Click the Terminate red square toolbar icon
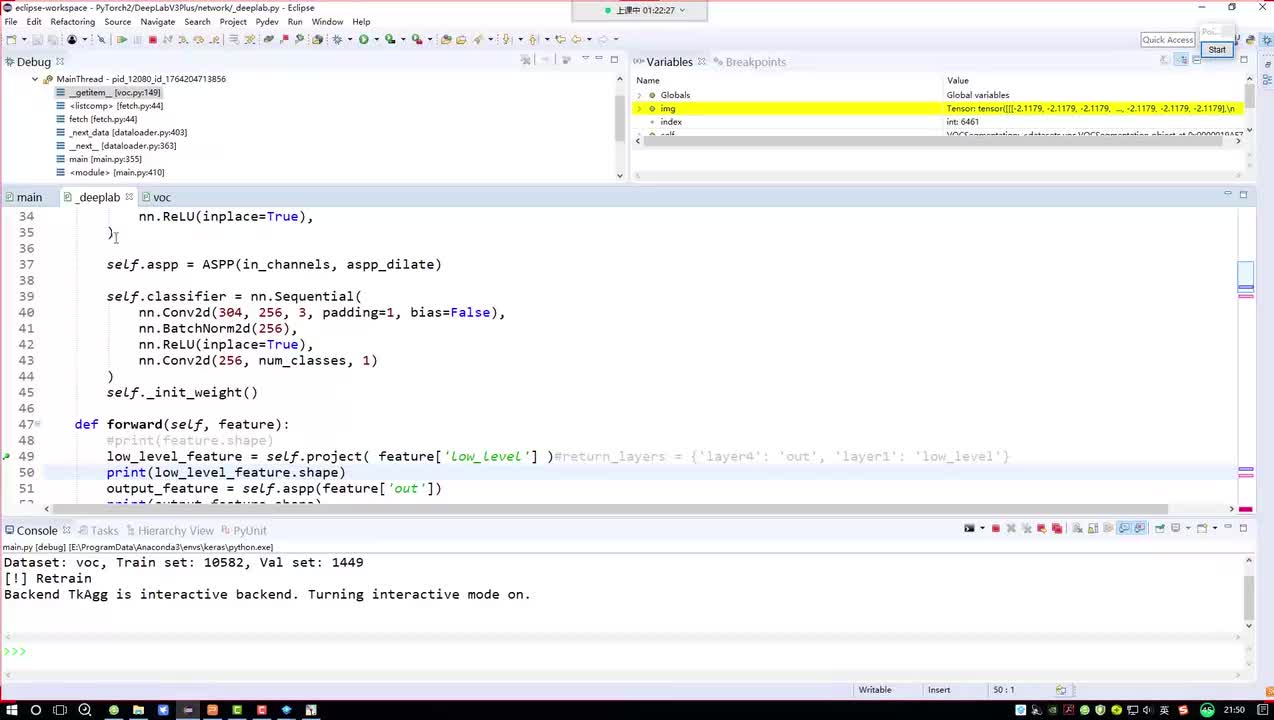The image size is (1274, 720). coord(152,39)
